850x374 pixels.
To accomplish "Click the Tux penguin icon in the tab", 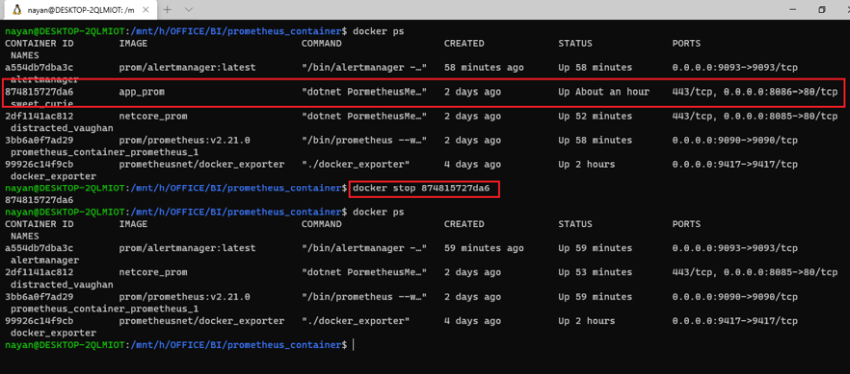I will point(16,9).
